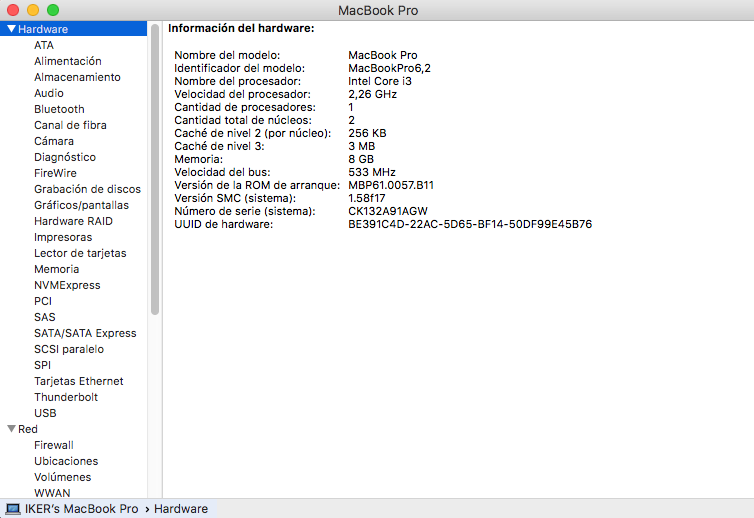The height and width of the screenshot is (518, 754).
Task: Click the laptop icon in path bar
Action: [x=13, y=509]
